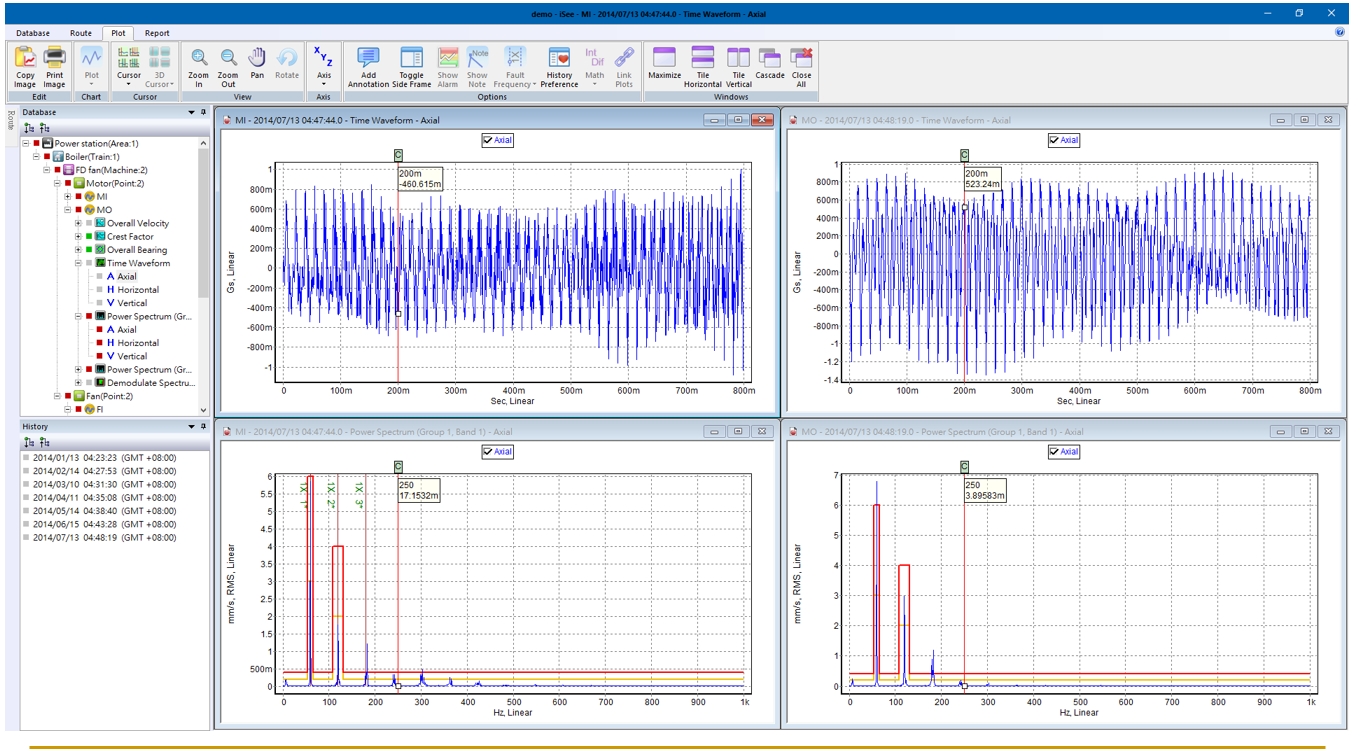Switch to the Report ribbon tab
Viewport: 1362px width, 756px height.
pyautogui.click(x=157, y=33)
